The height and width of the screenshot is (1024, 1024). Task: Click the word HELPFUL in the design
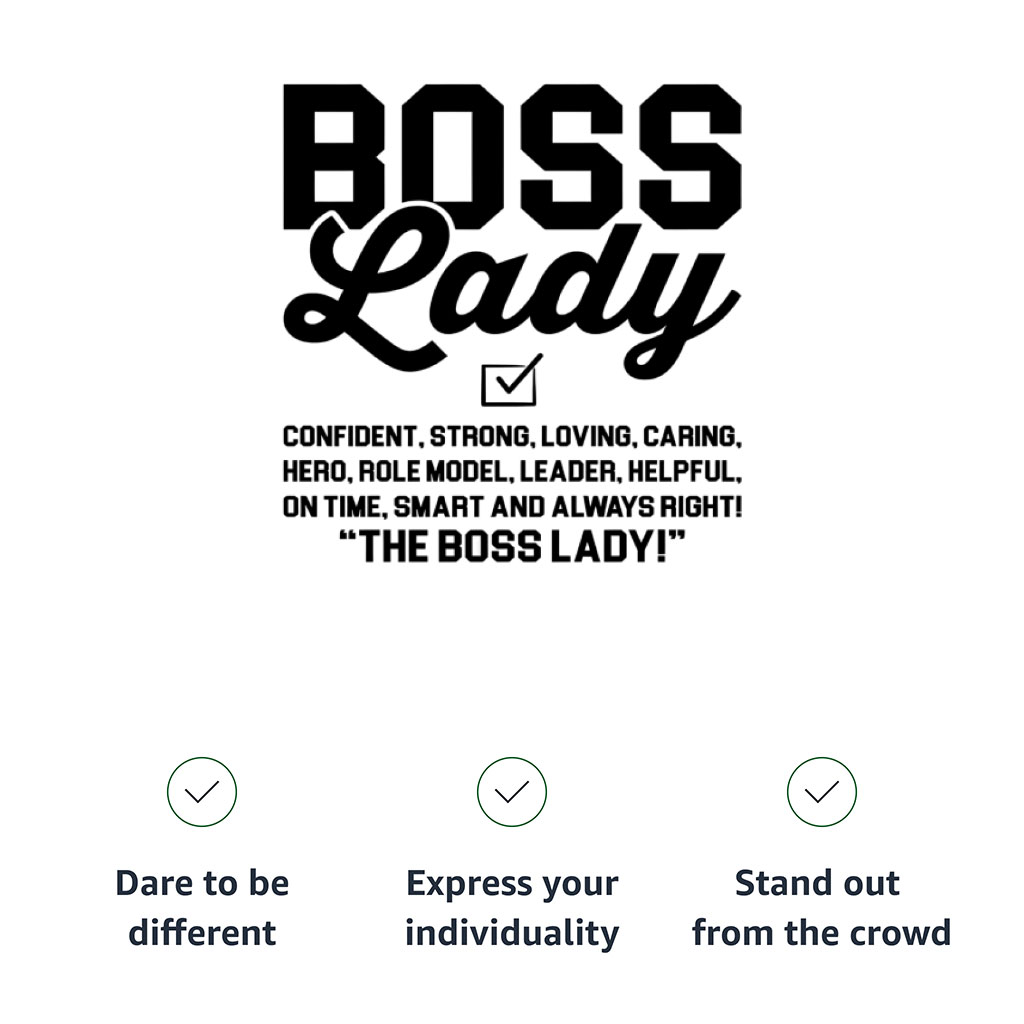[x=685, y=472]
